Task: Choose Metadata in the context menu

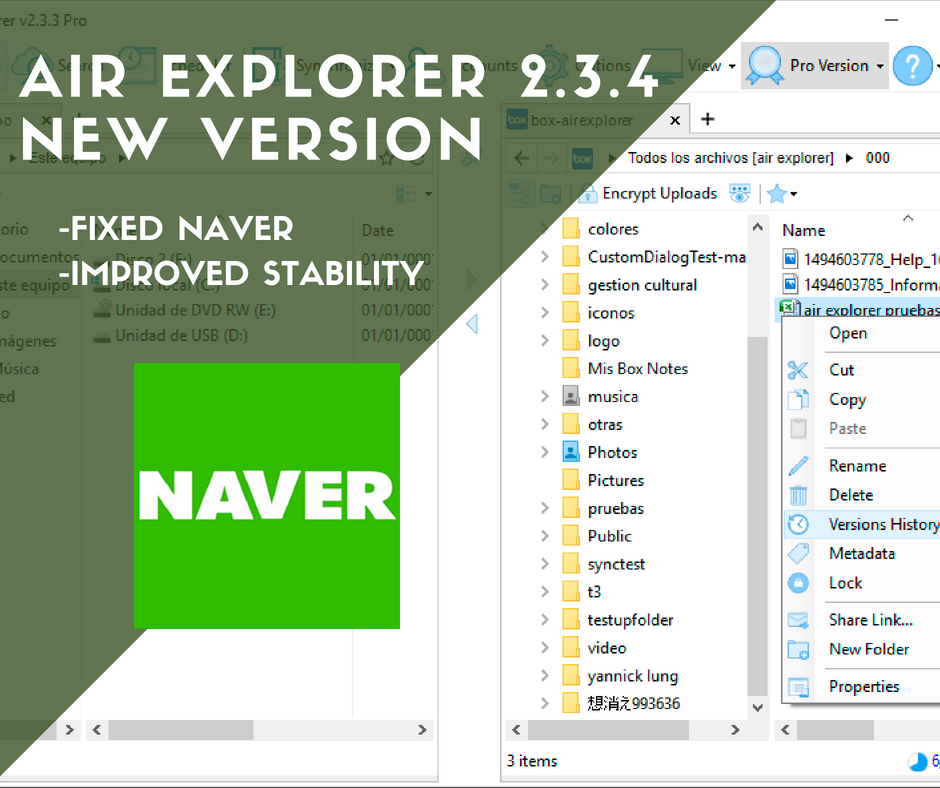Action: click(x=862, y=554)
